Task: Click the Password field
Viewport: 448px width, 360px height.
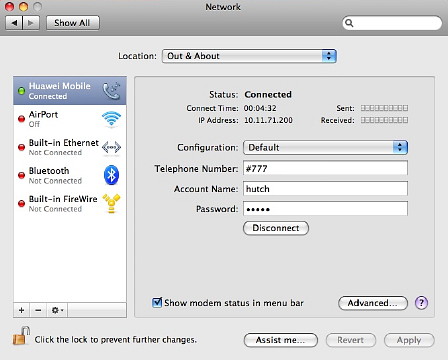Action: coord(325,209)
